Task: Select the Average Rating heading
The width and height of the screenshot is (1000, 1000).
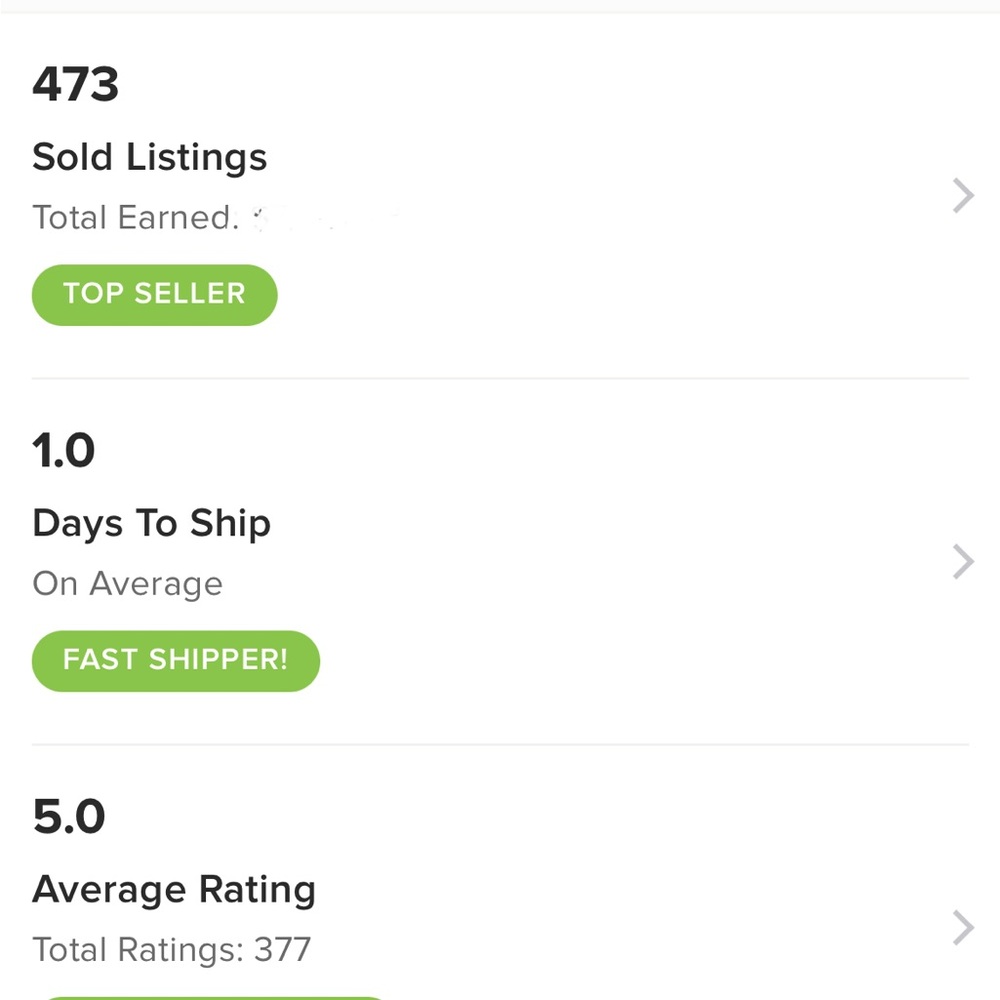Action: 174,890
